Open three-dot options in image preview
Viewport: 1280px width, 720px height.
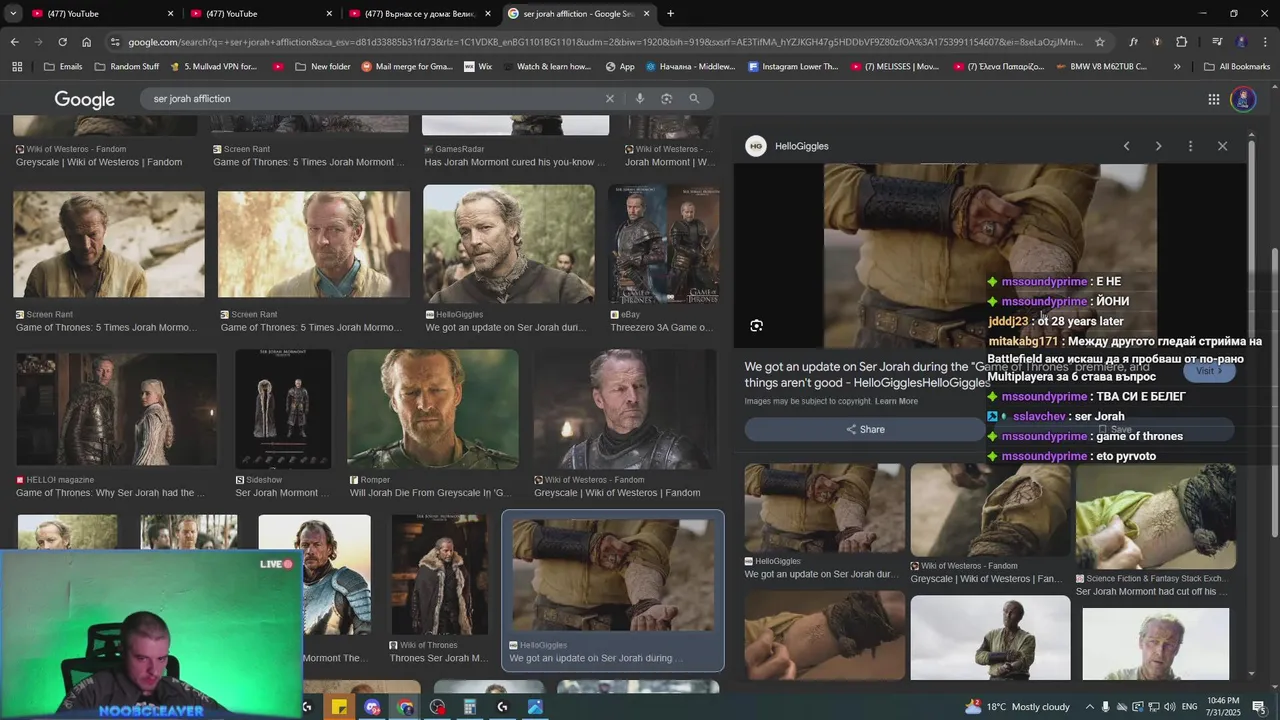[x=1190, y=146]
